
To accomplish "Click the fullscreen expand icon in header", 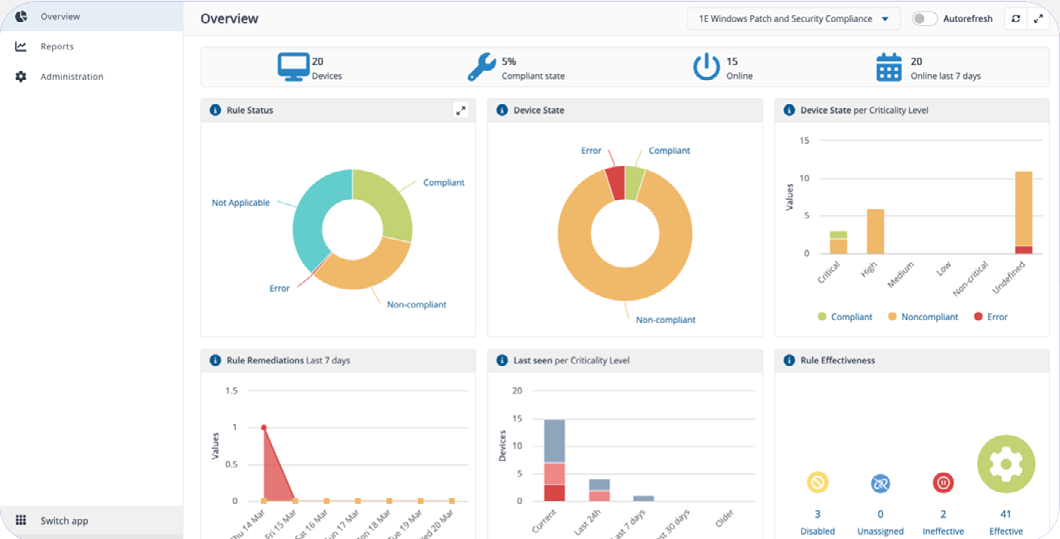I will click(x=1038, y=19).
